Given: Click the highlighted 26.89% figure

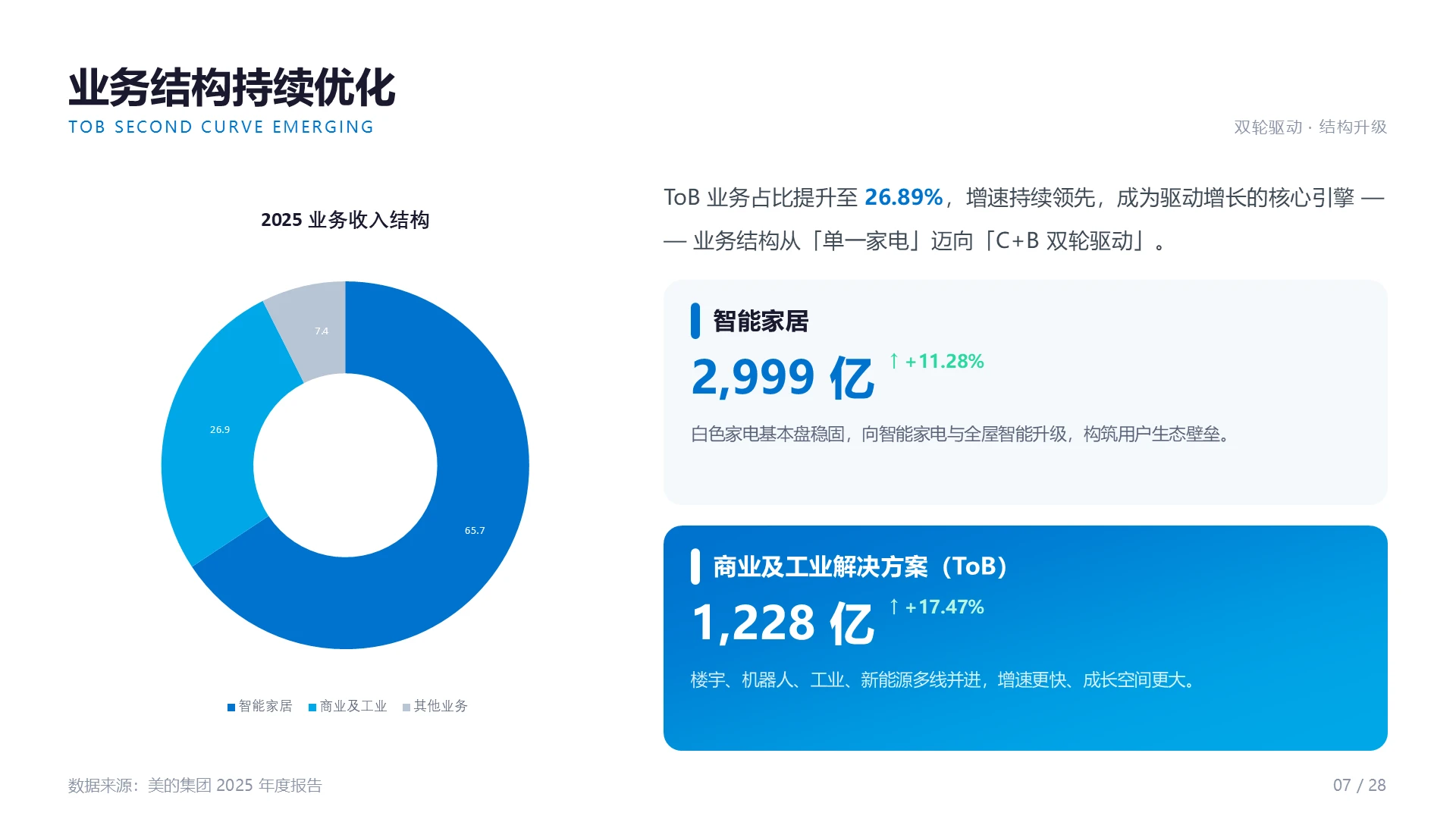Looking at the screenshot, I should (903, 197).
